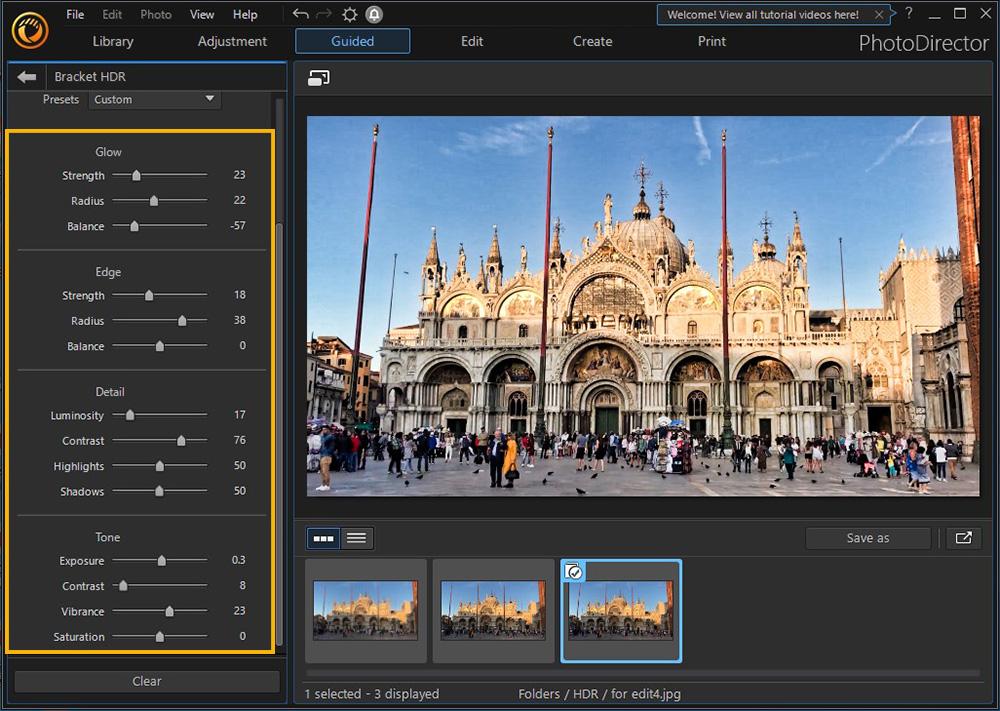This screenshot has width=1000, height=711.
Task: Click the compare view icon above the photo
Action: click(x=317, y=76)
